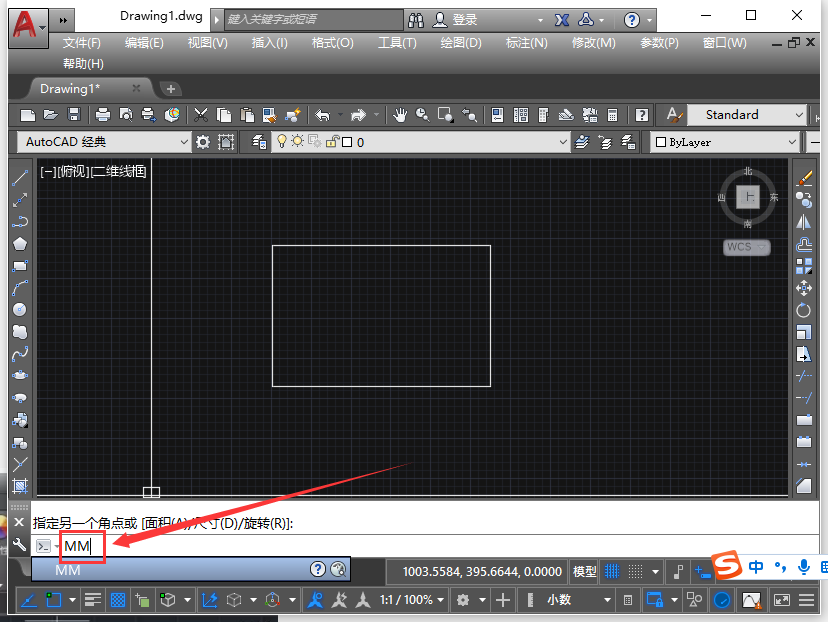Click the viewport label [-][俯视][二维线框]
The image size is (828, 622).
tap(93, 171)
